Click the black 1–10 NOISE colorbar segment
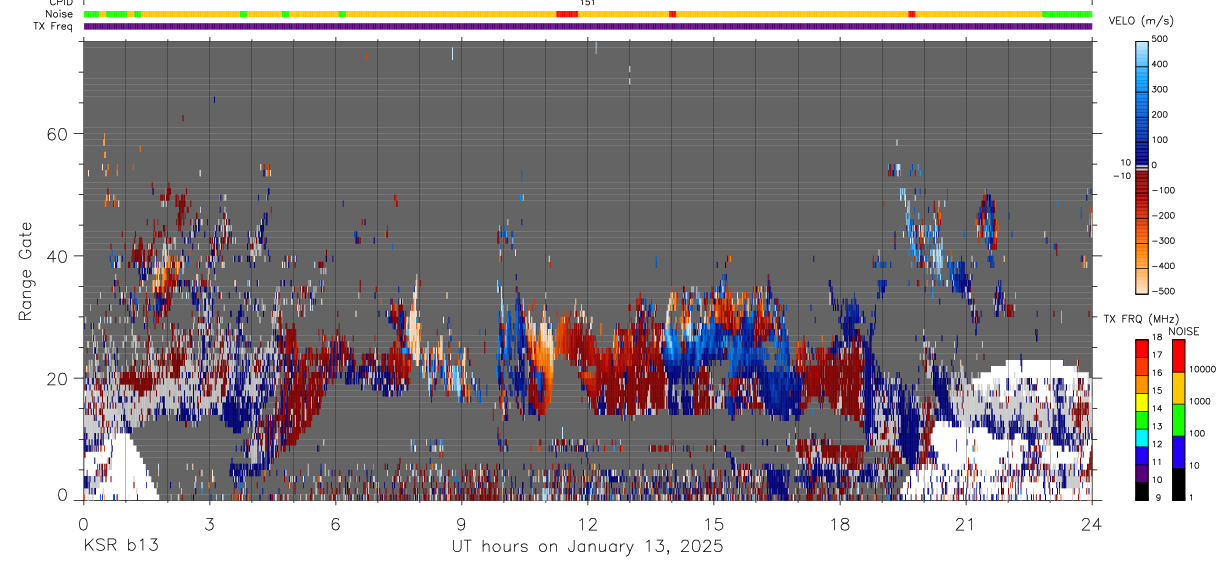Viewport: 1228px width, 567px height. (1177, 484)
